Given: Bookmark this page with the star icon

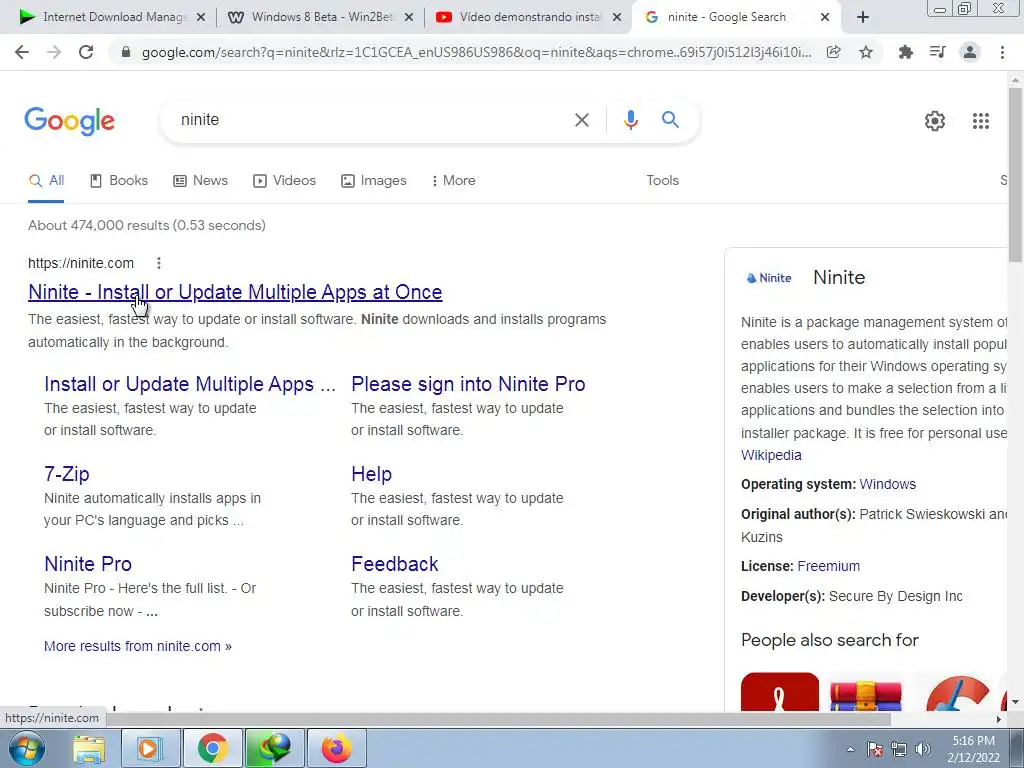Looking at the screenshot, I should coord(866,52).
